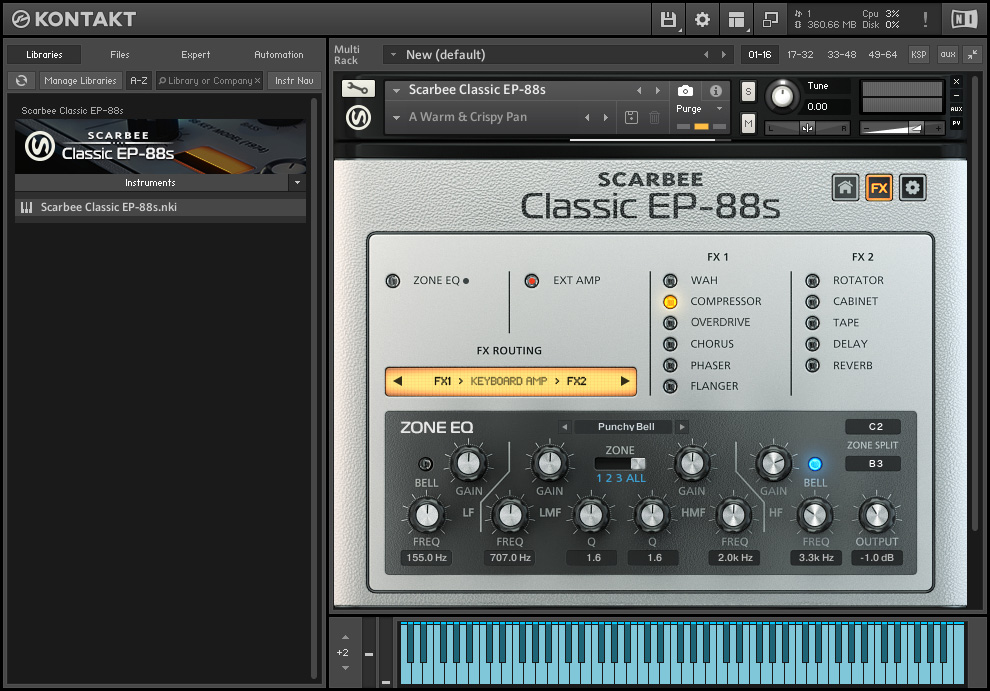Open the Multi Rack preset dropdown
The image size is (990, 691).
coord(393,55)
